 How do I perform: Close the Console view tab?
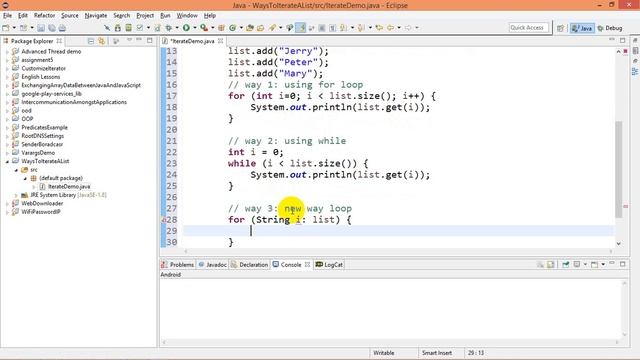[x=307, y=264]
